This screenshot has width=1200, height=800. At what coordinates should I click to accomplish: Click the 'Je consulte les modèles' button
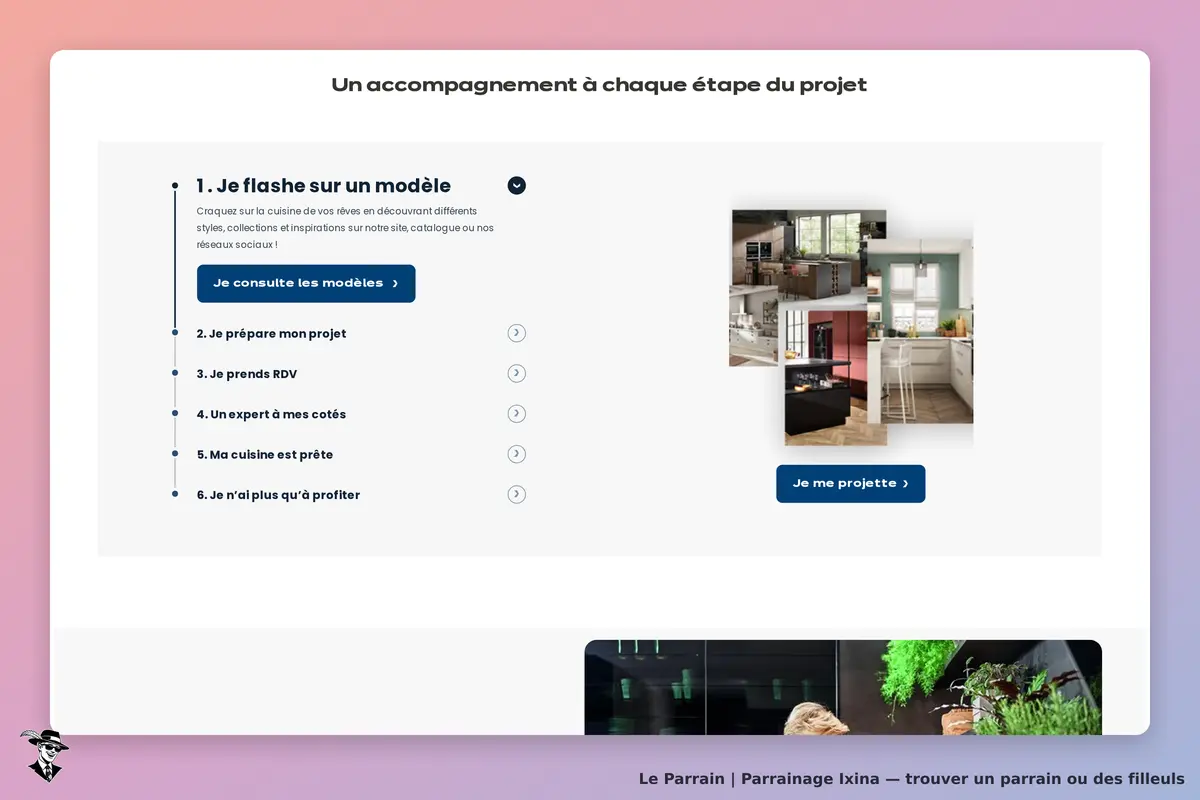[x=306, y=283]
